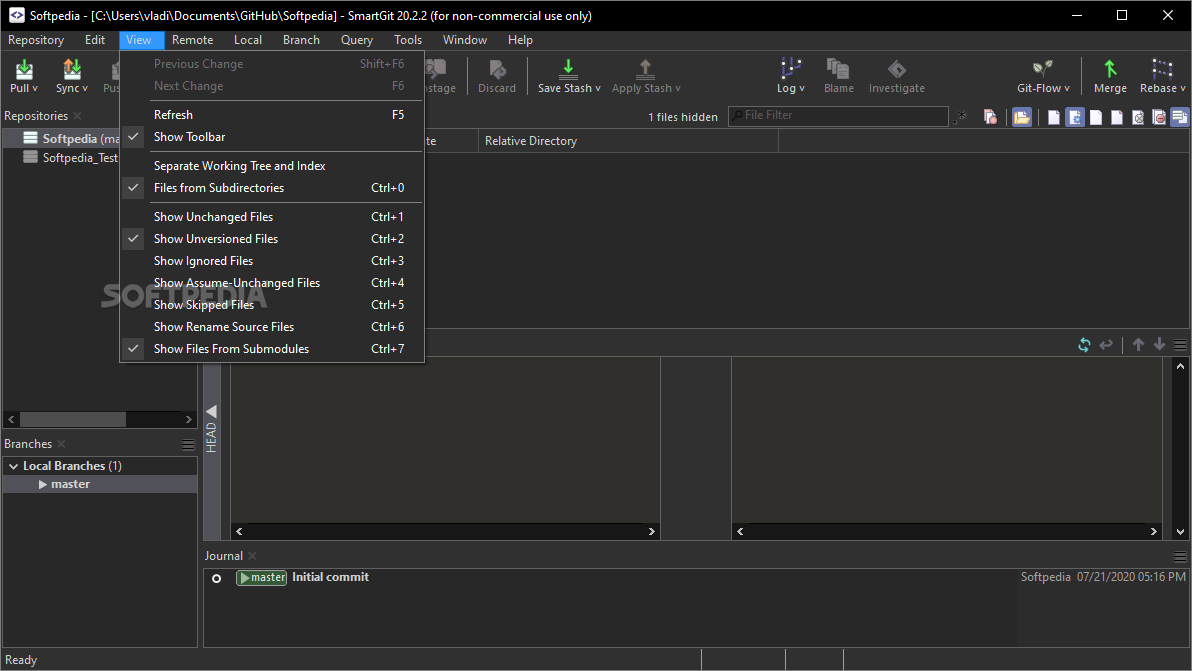
Task: Click the red-minus rename source filter icon
Action: click(1159, 117)
